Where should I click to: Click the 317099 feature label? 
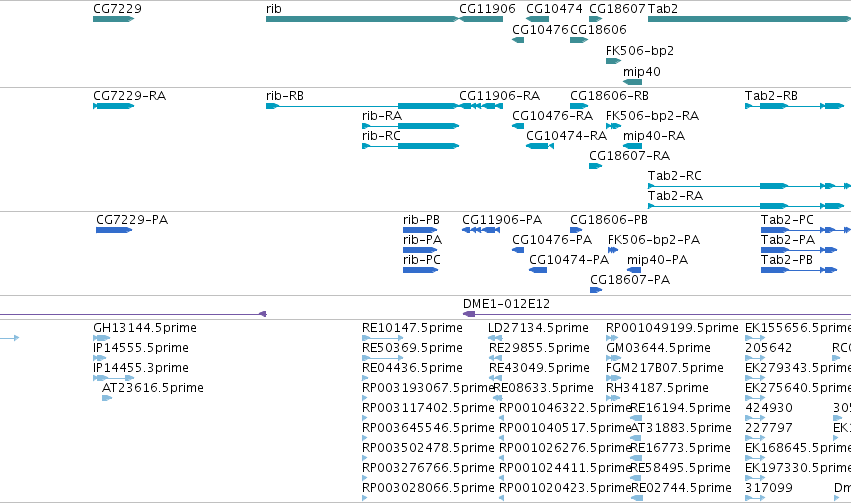tap(769, 488)
